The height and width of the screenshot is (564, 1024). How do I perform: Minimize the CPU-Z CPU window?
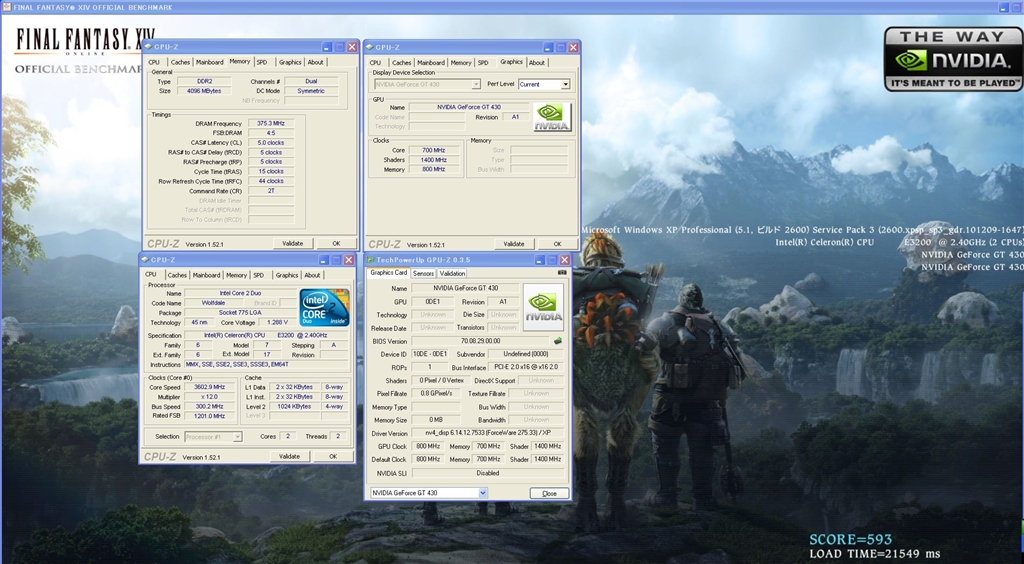click(x=324, y=260)
